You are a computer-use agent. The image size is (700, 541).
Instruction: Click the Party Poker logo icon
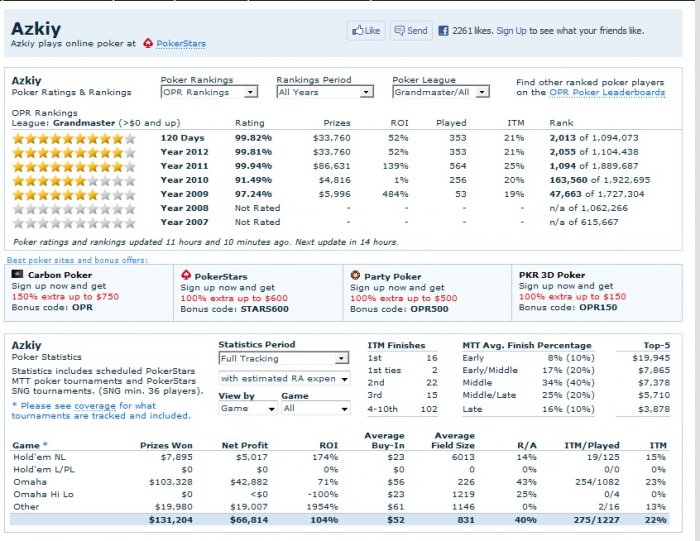click(x=356, y=274)
